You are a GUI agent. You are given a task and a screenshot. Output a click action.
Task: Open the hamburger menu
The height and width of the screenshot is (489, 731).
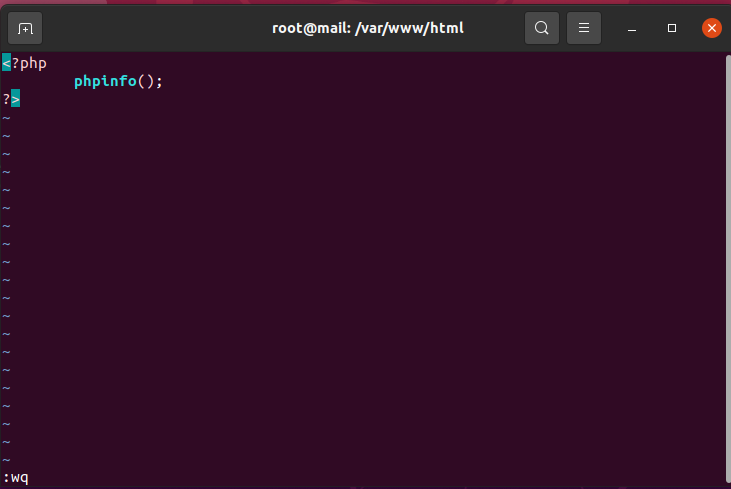(x=584, y=28)
